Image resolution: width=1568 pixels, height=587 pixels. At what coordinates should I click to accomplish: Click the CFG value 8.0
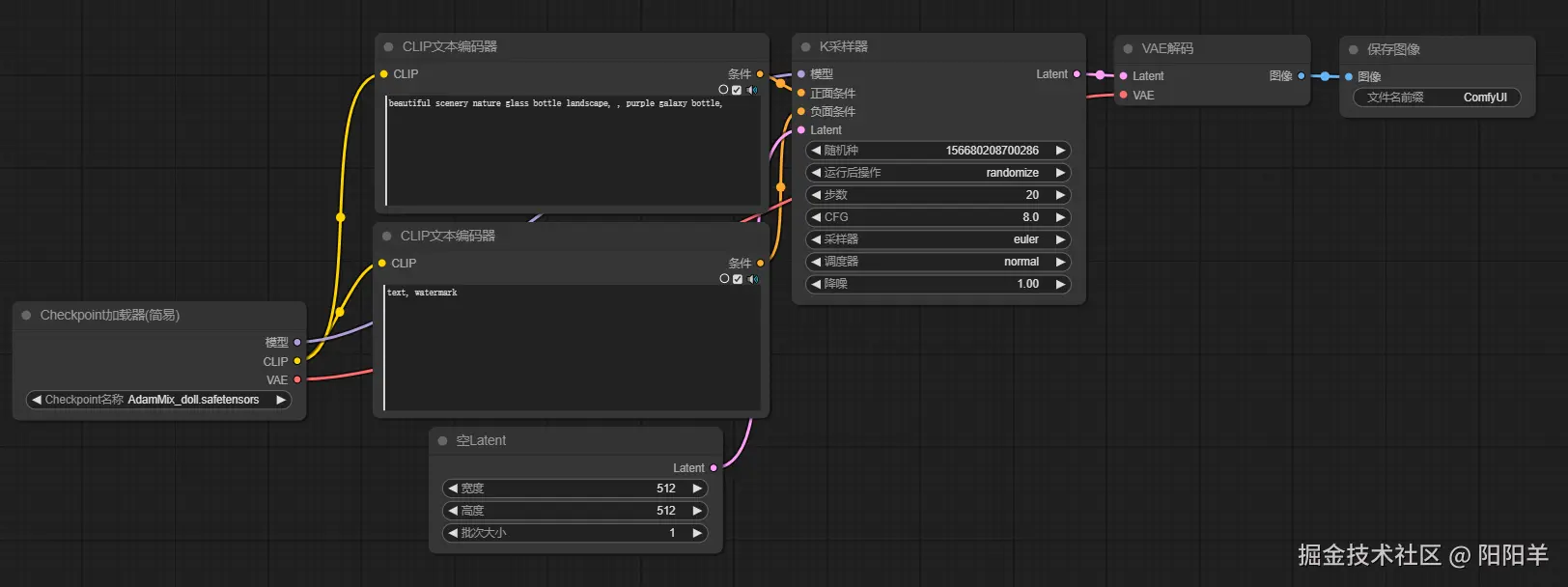pos(1031,217)
